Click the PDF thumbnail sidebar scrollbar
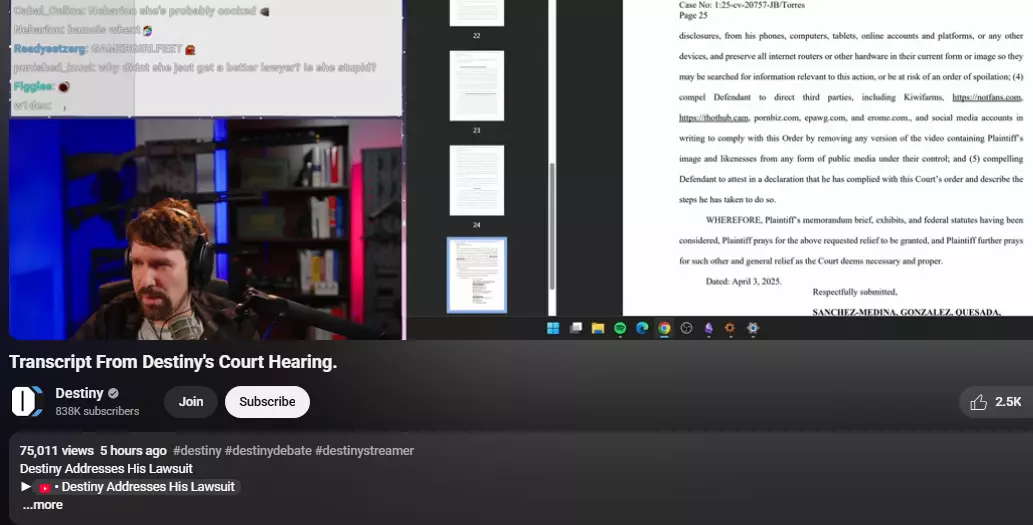Image resolution: width=1033 pixels, height=525 pixels. tap(551, 225)
